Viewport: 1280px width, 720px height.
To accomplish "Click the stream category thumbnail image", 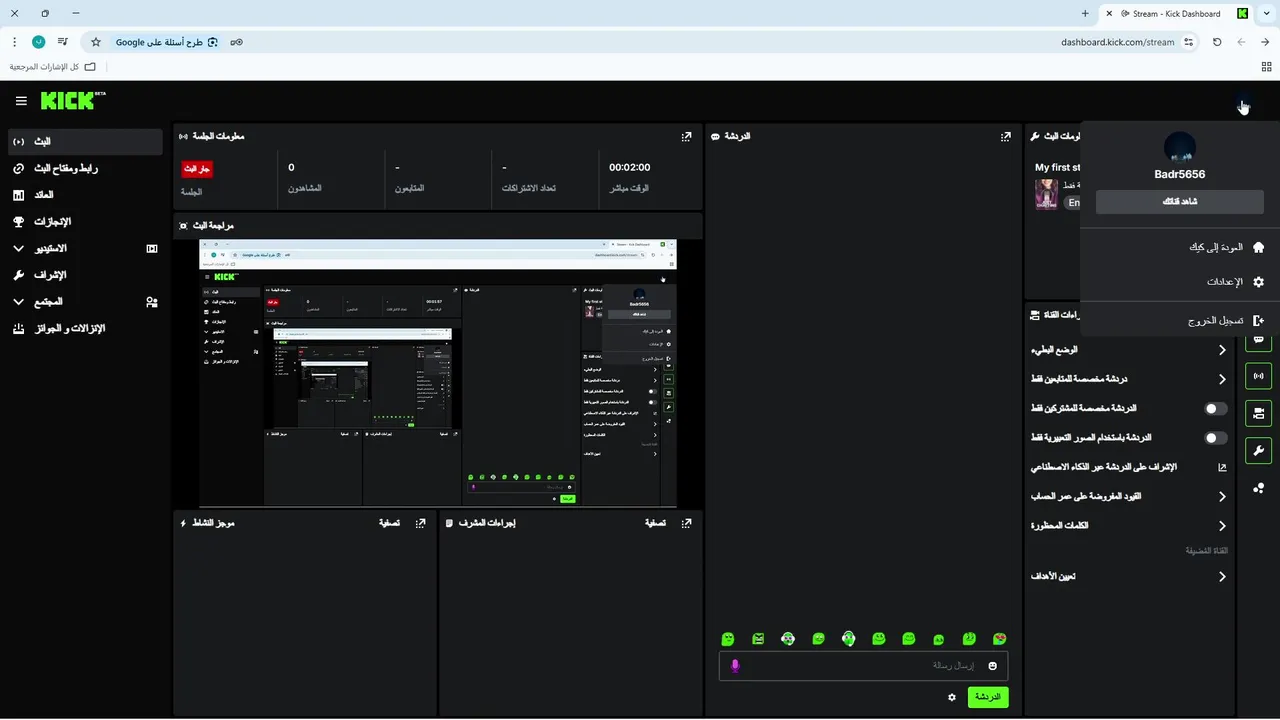I will click(1046, 194).
